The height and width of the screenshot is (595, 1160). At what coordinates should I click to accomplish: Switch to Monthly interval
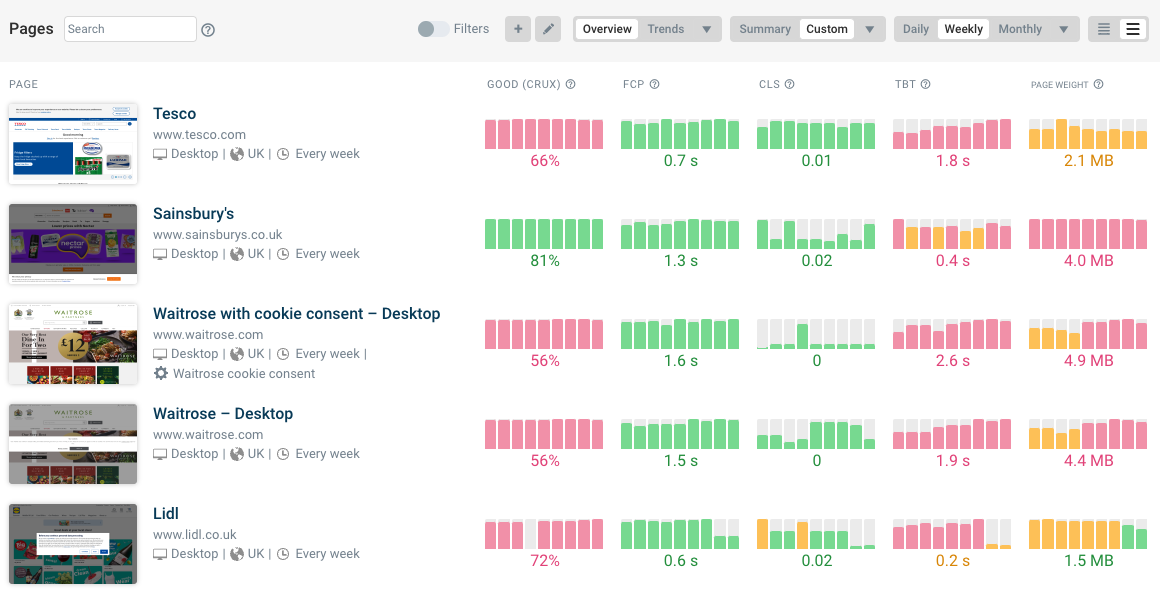pyautogui.click(x=1019, y=29)
